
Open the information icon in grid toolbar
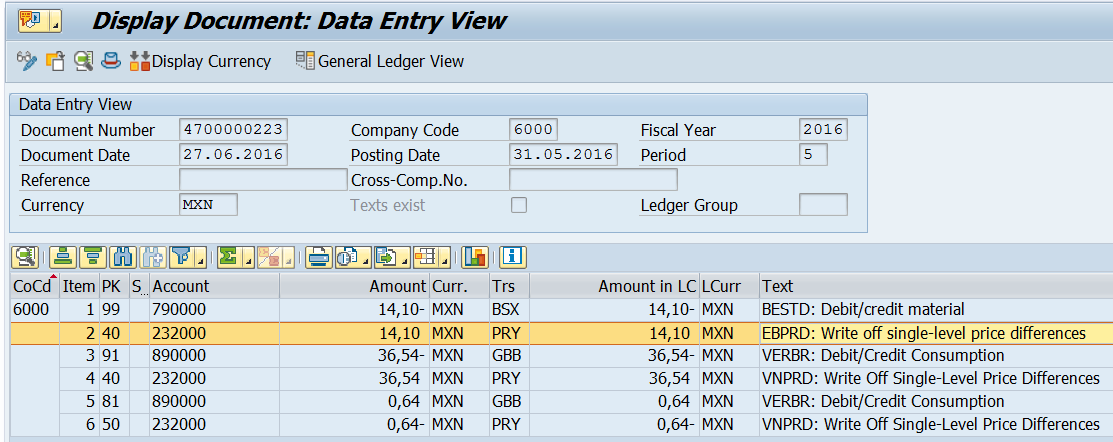(x=512, y=256)
